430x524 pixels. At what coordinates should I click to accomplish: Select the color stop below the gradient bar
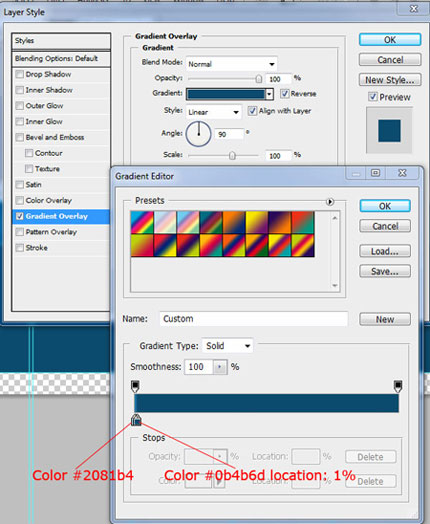coord(136,419)
